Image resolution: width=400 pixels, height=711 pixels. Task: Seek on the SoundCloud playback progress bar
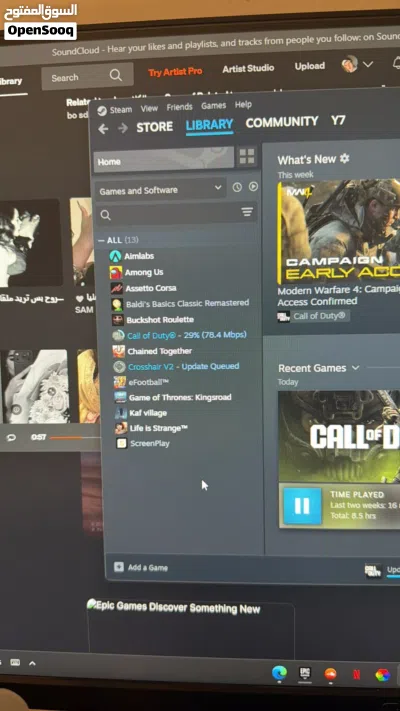[75, 438]
